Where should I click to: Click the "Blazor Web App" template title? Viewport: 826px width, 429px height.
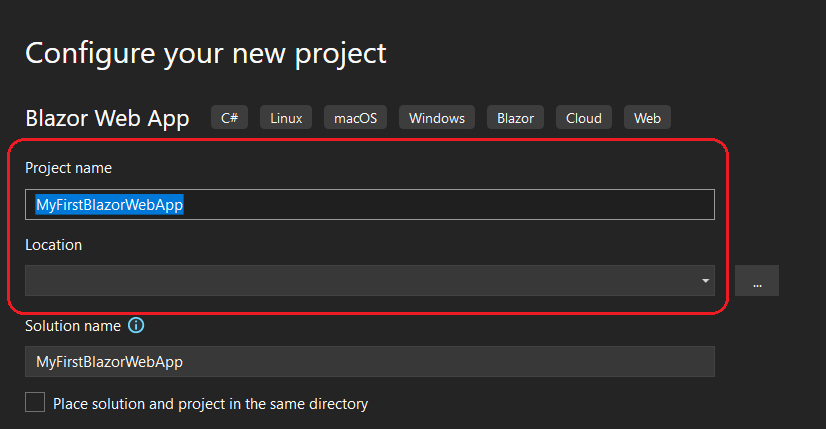(107, 118)
